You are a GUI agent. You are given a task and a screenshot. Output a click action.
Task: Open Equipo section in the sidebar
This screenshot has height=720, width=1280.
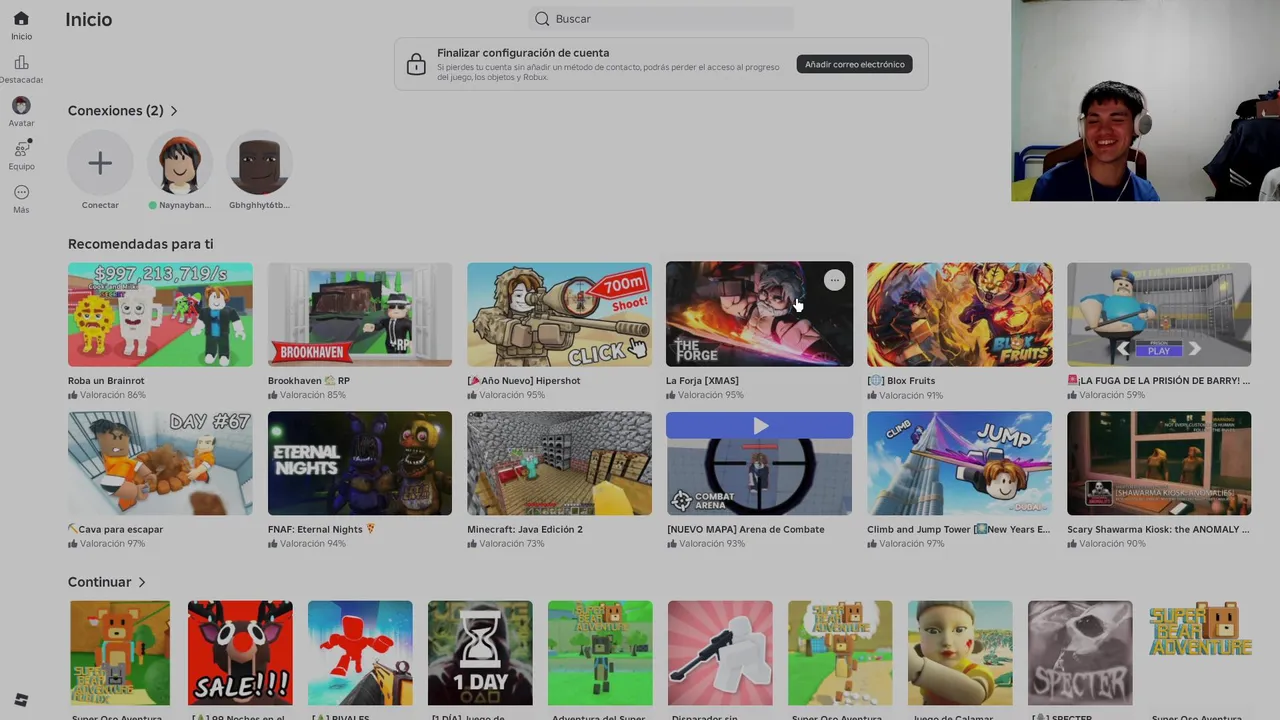[21, 149]
